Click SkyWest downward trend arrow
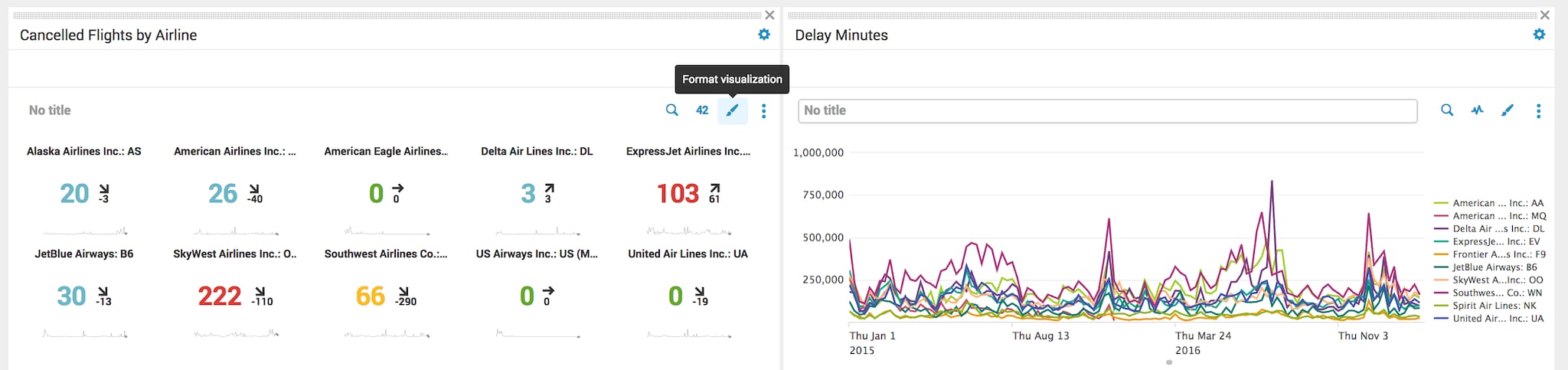1568x370 pixels. pyautogui.click(x=261, y=291)
